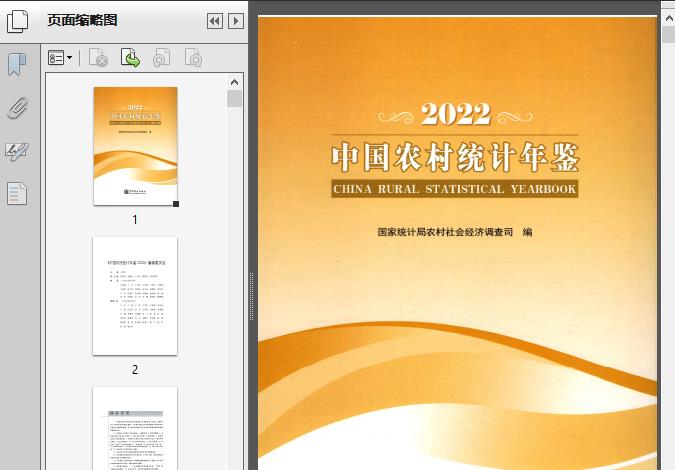Open the document content panel icon
The width and height of the screenshot is (675, 470).
[x=17, y=193]
